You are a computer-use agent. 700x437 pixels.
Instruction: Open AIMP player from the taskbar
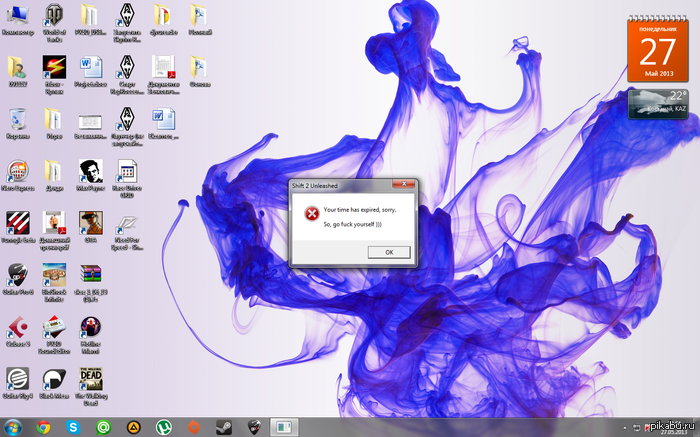click(x=133, y=428)
